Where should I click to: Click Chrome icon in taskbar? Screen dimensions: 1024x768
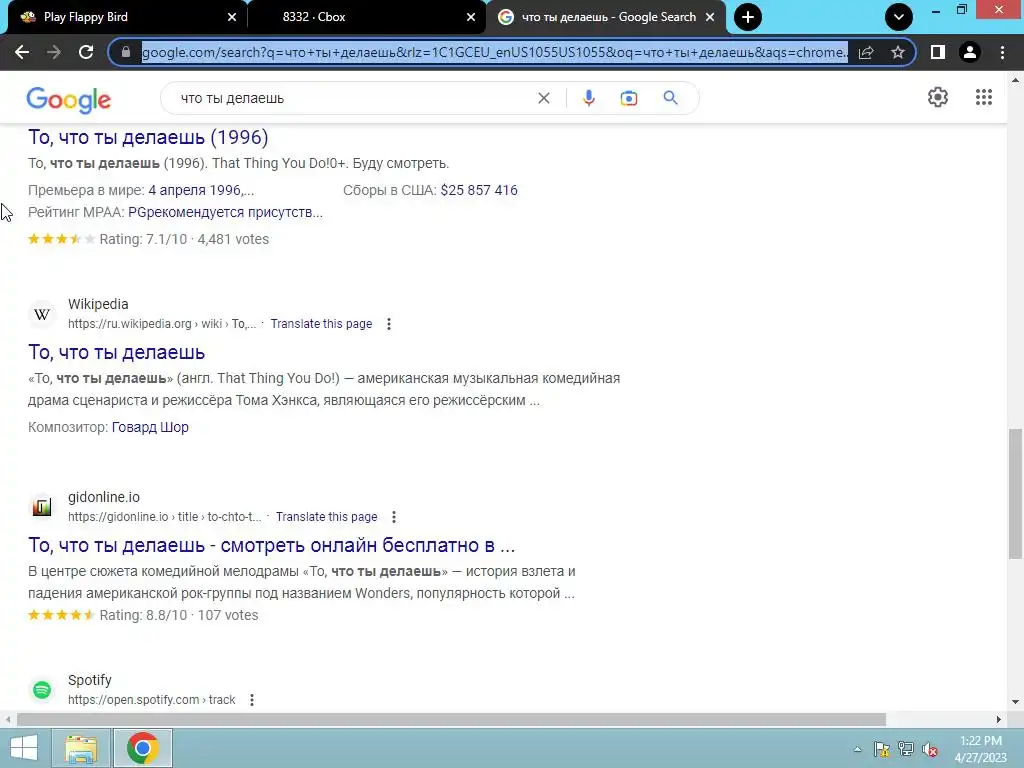(143, 748)
